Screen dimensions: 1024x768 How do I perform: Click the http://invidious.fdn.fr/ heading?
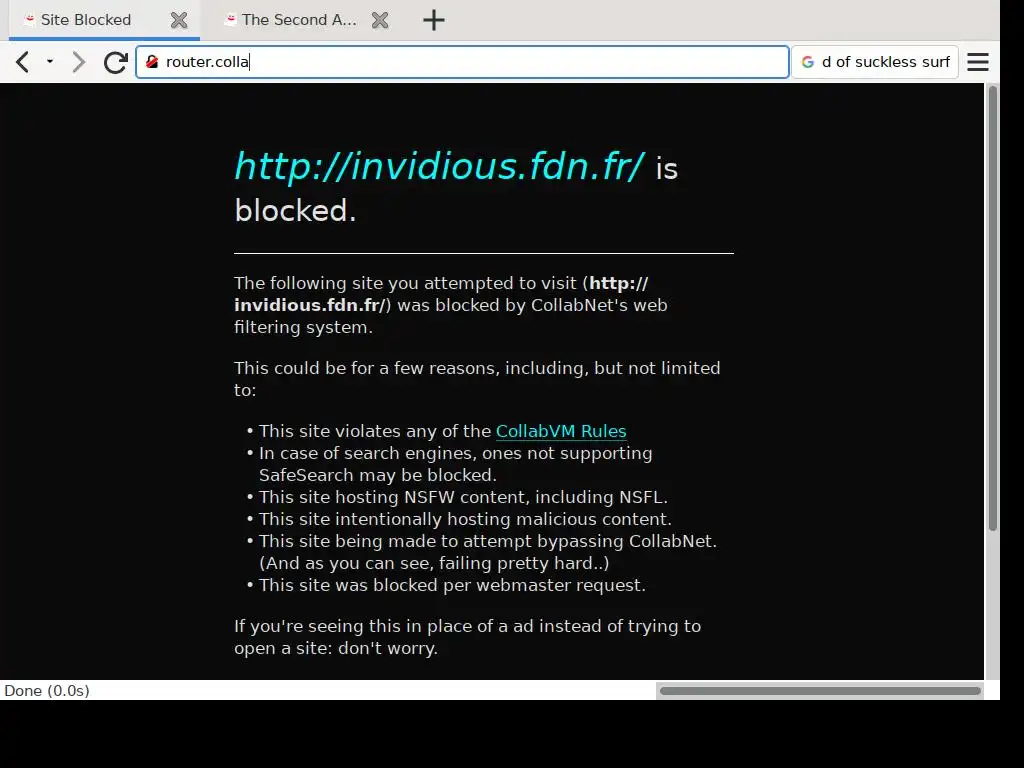440,166
